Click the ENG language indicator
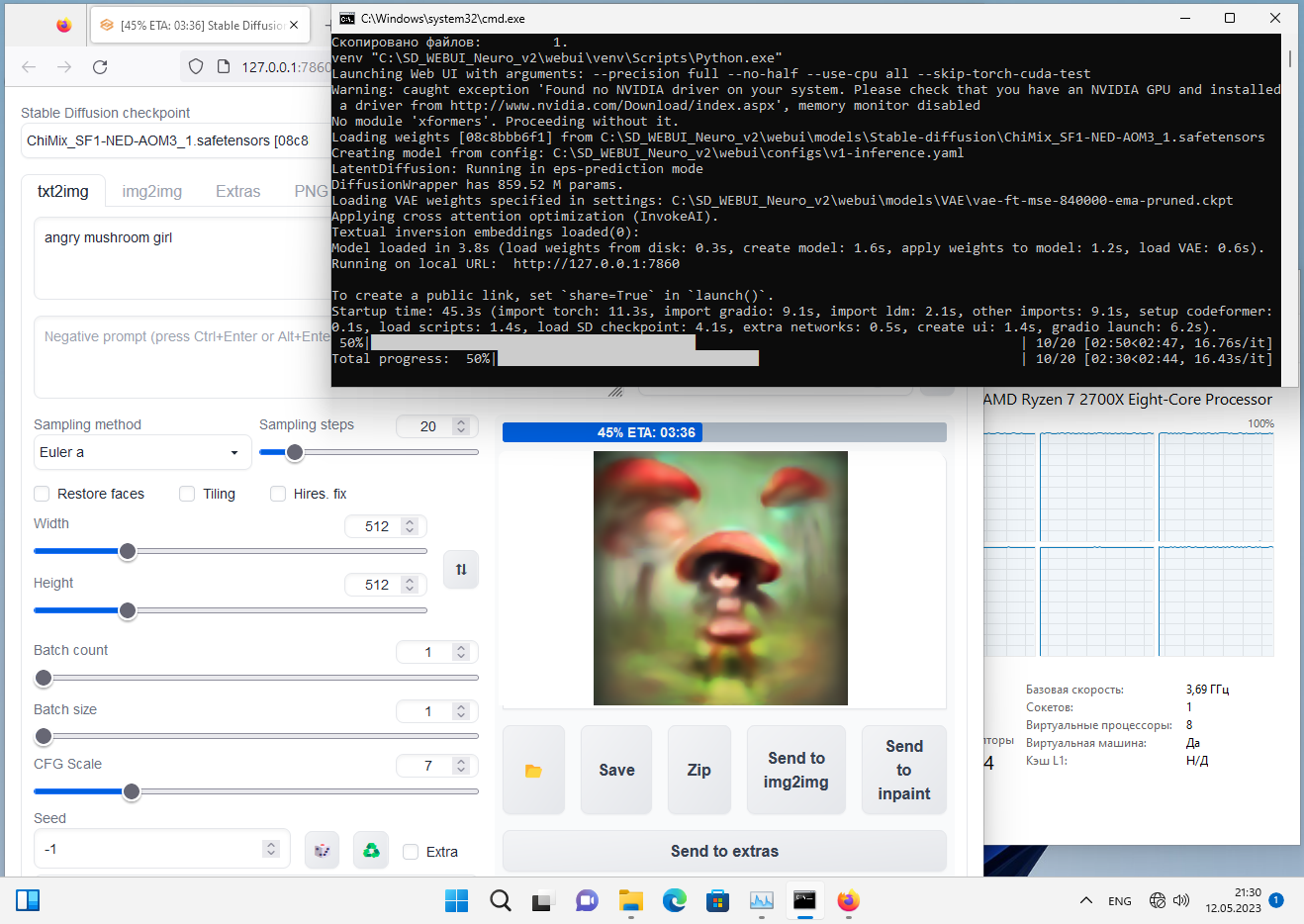 (1120, 901)
